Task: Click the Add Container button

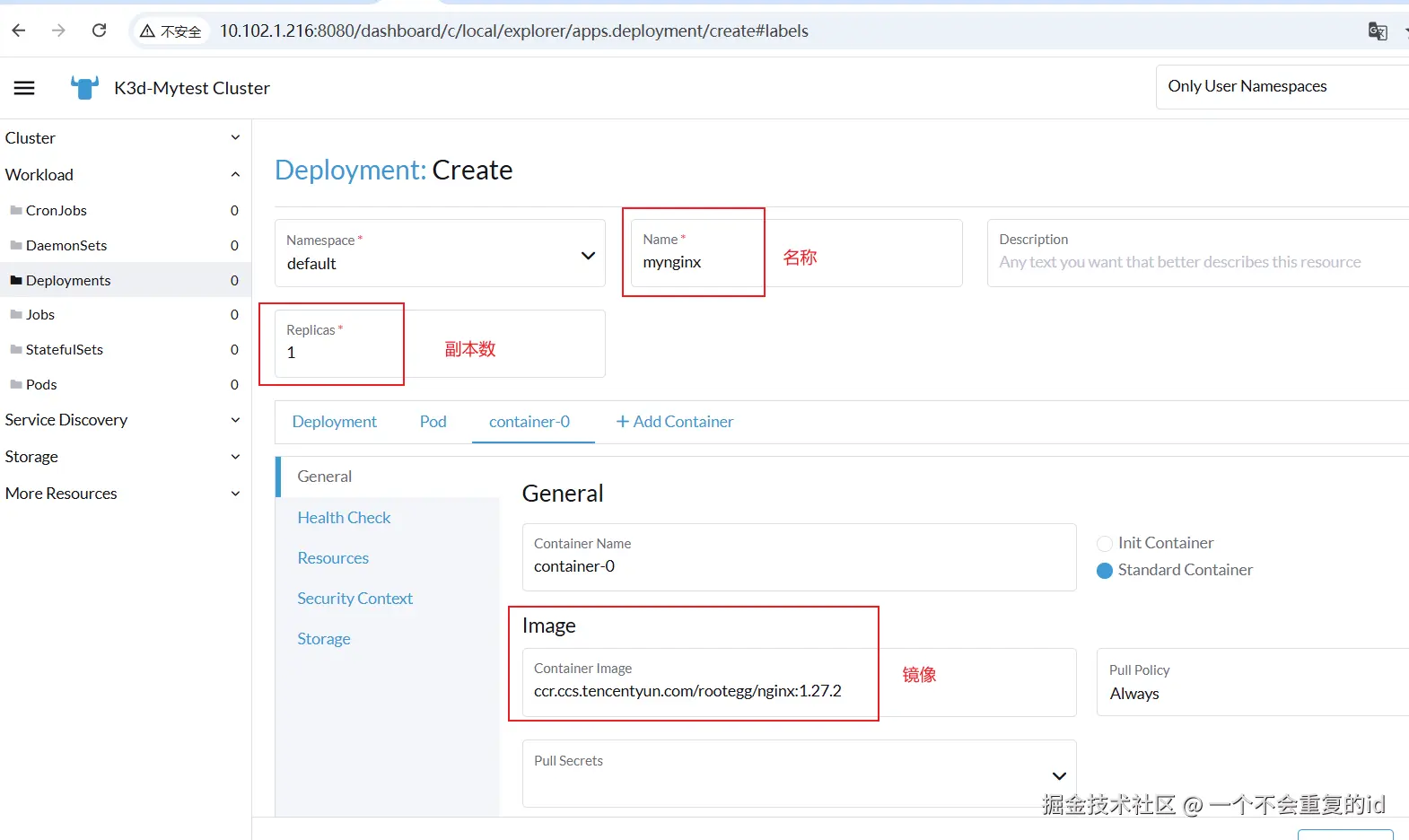Action: click(x=674, y=422)
